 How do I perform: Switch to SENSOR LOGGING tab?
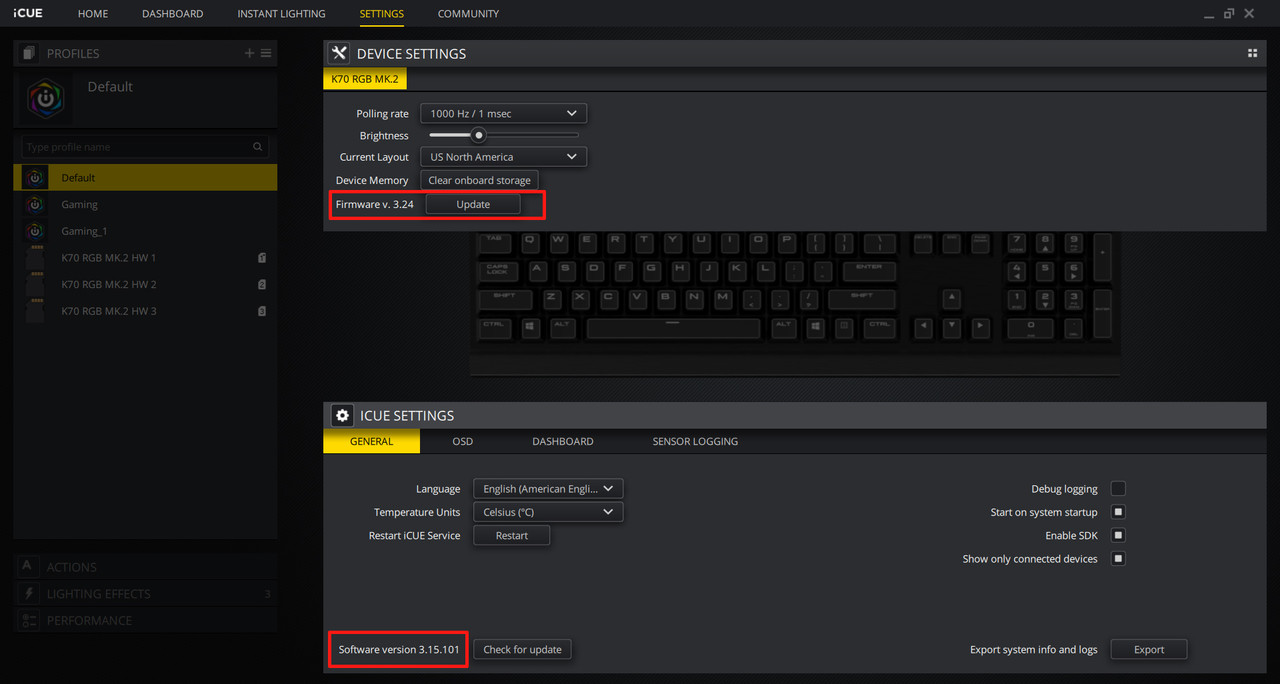coord(695,441)
